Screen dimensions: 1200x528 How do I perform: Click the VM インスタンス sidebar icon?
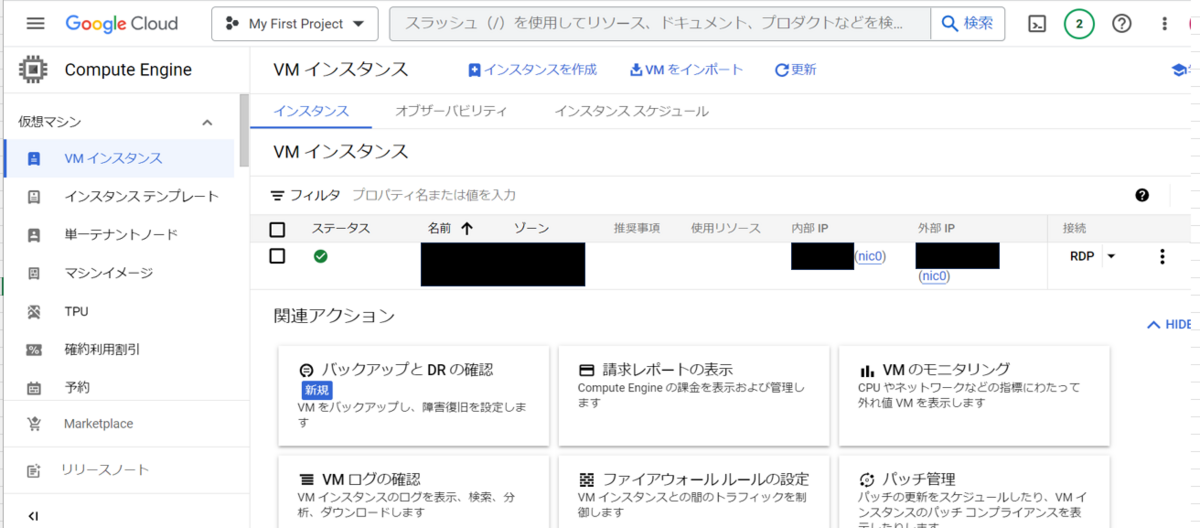(34, 158)
